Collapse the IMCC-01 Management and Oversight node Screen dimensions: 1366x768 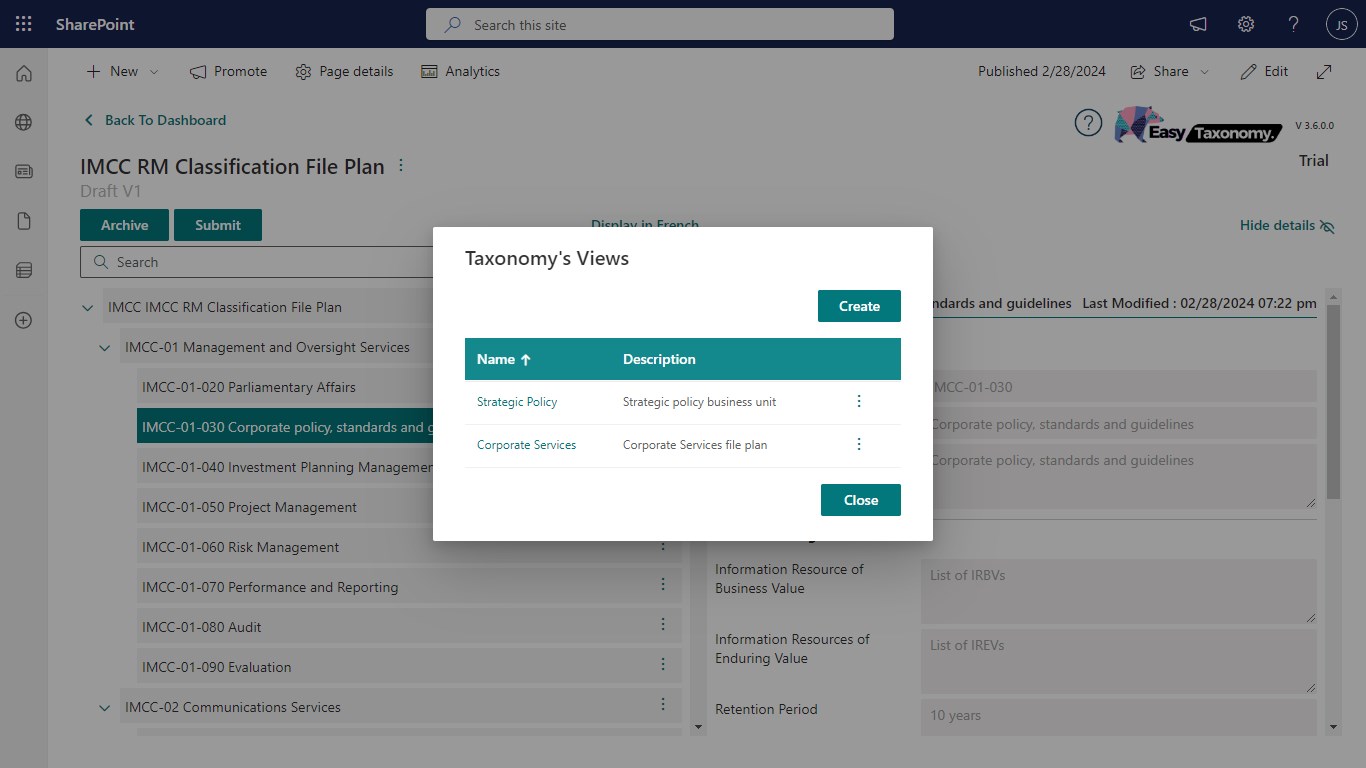(104, 348)
